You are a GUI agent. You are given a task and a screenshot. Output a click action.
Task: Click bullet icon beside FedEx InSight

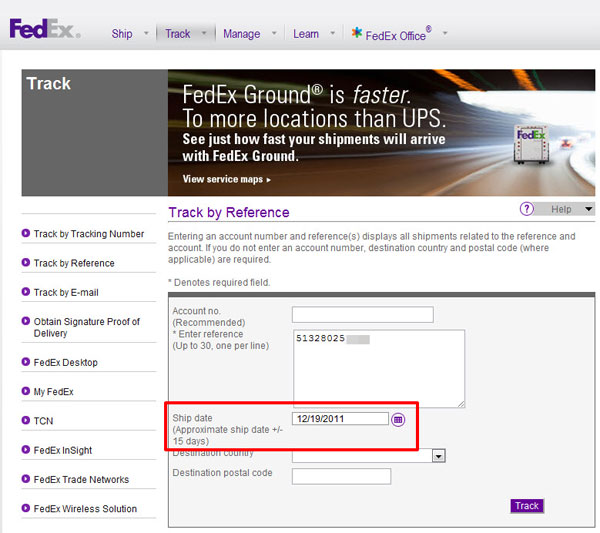[26, 449]
